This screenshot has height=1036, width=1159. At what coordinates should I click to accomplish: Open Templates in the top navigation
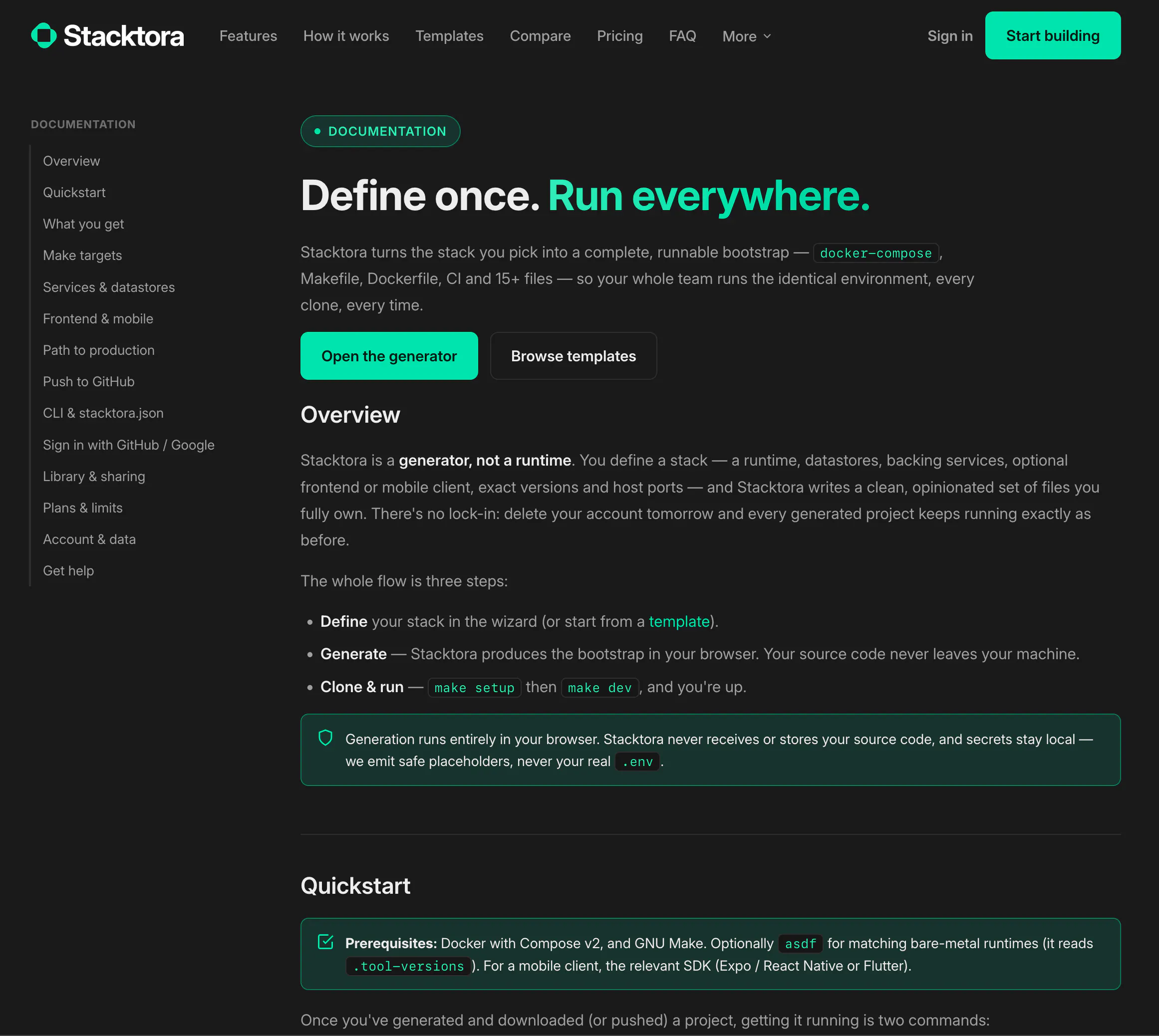click(x=450, y=36)
